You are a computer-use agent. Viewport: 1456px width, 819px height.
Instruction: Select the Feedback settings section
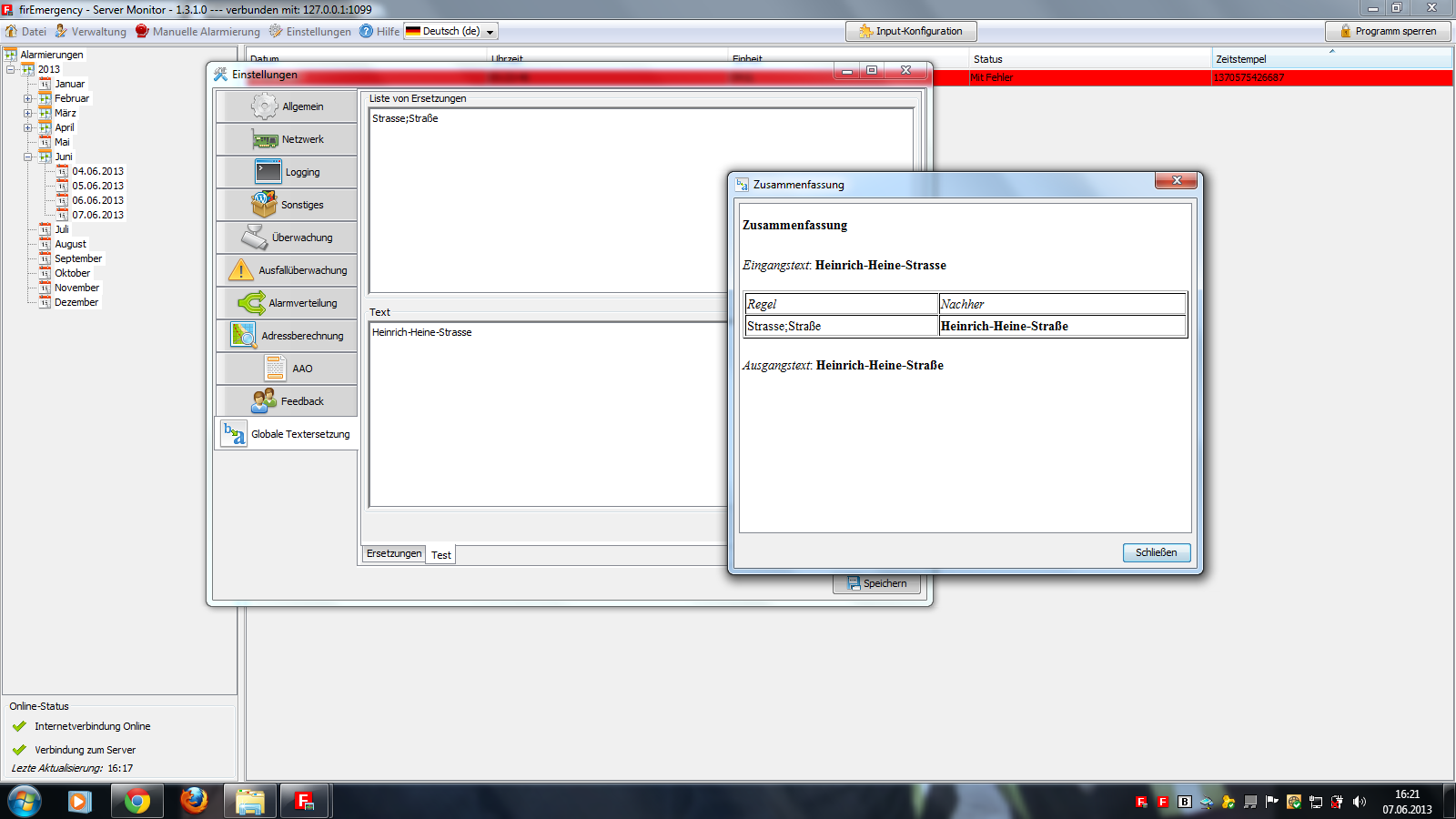point(287,401)
